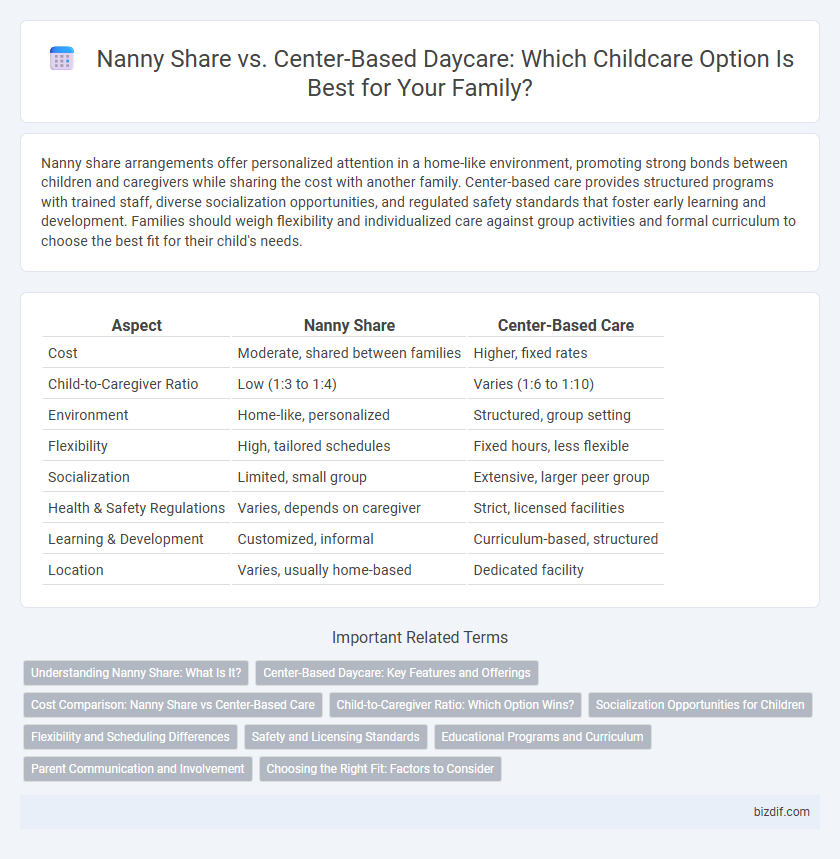Click 'Home-like, personalized' cell
840x859 pixels.
349,415
